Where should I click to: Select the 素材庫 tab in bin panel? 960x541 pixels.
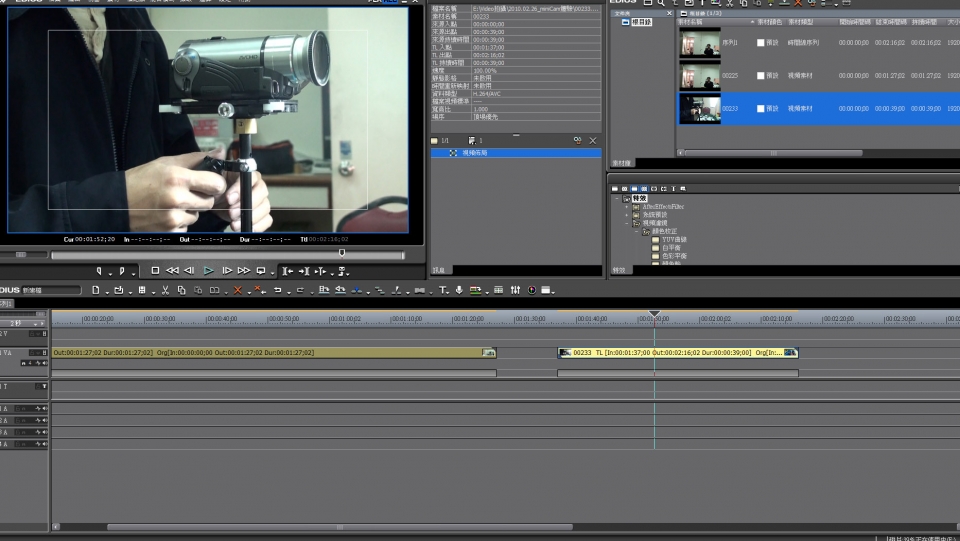(x=622, y=162)
